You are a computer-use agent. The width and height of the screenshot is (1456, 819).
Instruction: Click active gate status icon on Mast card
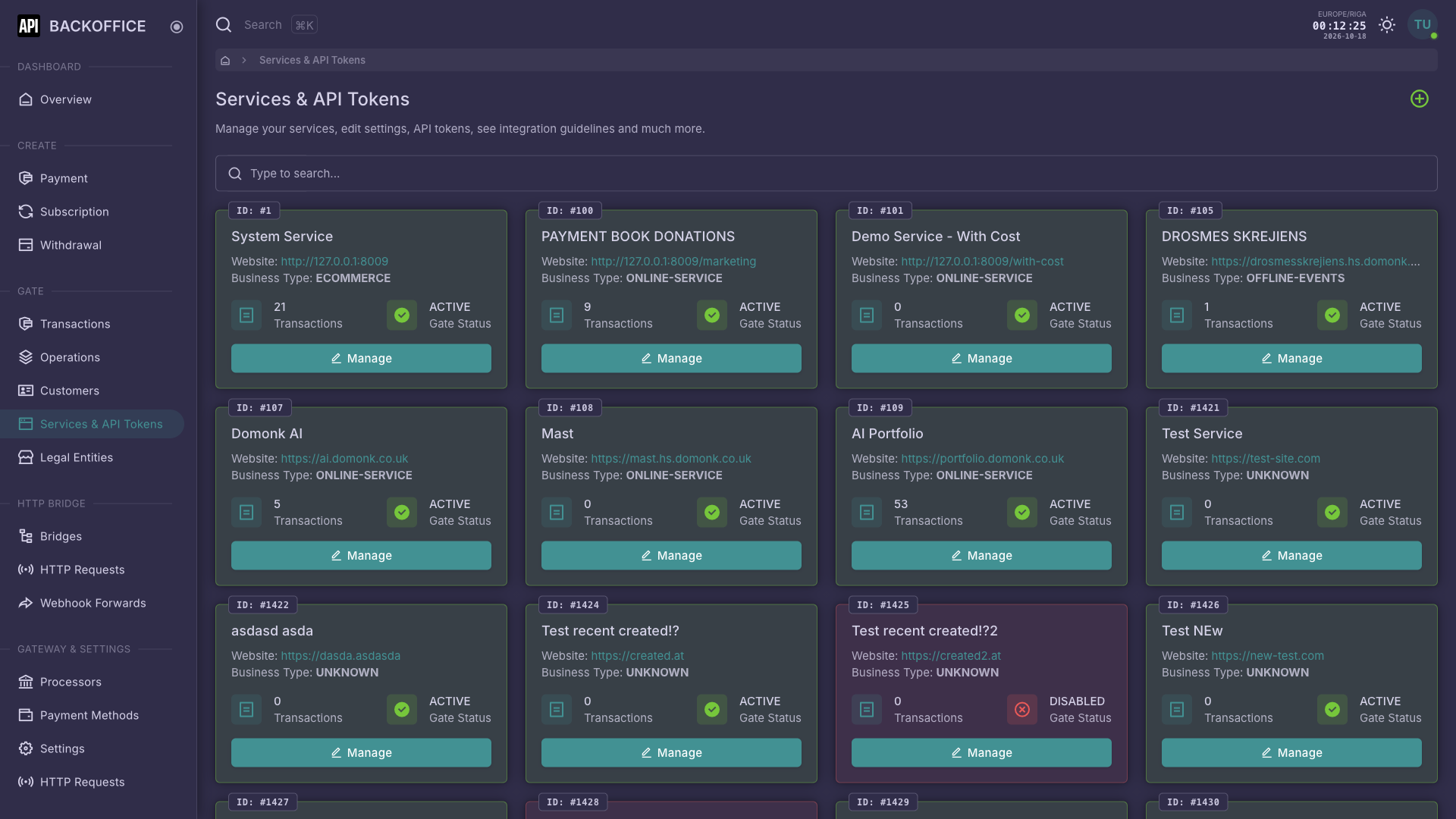coord(712,513)
